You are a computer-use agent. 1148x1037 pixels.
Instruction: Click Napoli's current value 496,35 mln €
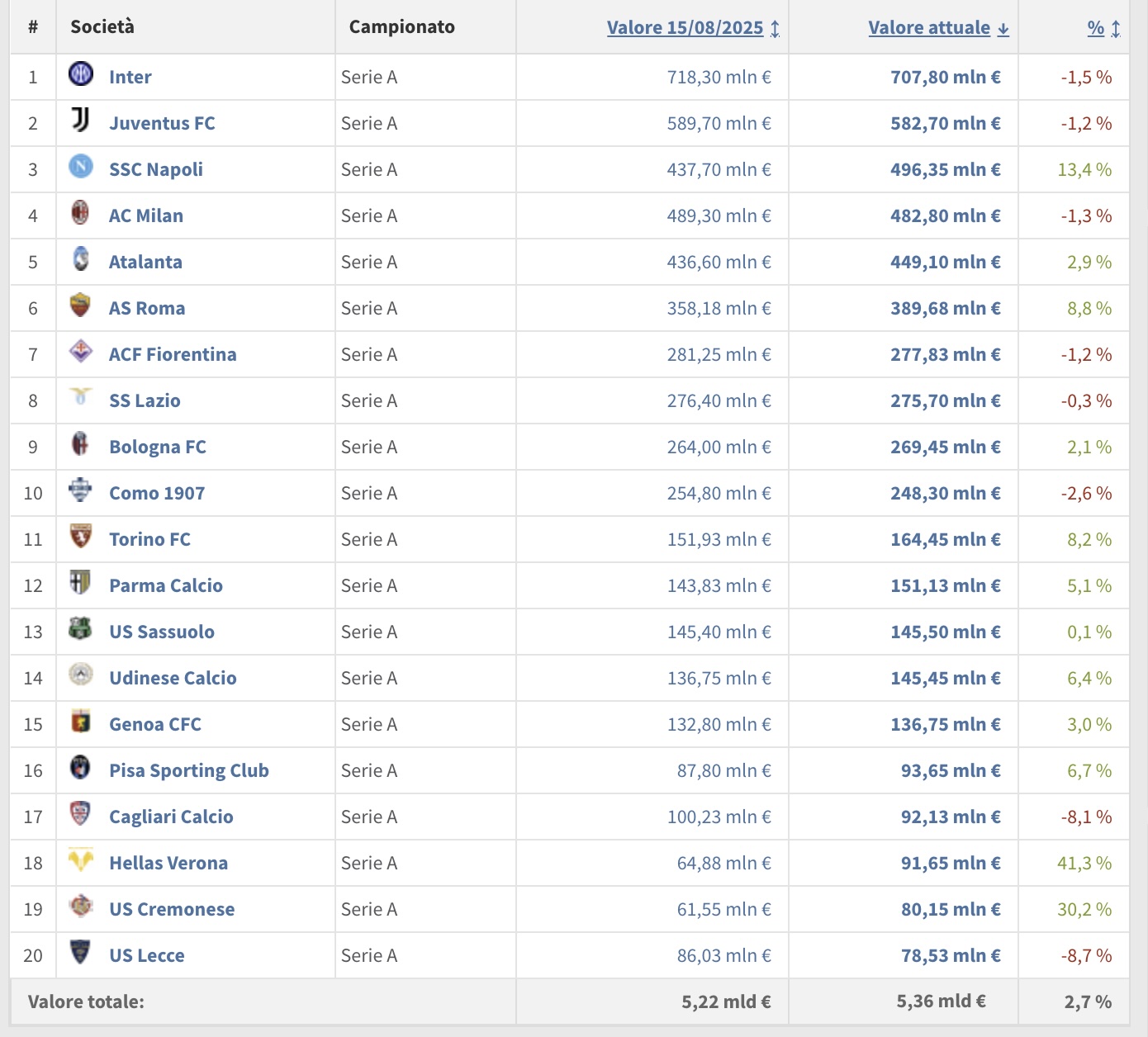coord(946,169)
